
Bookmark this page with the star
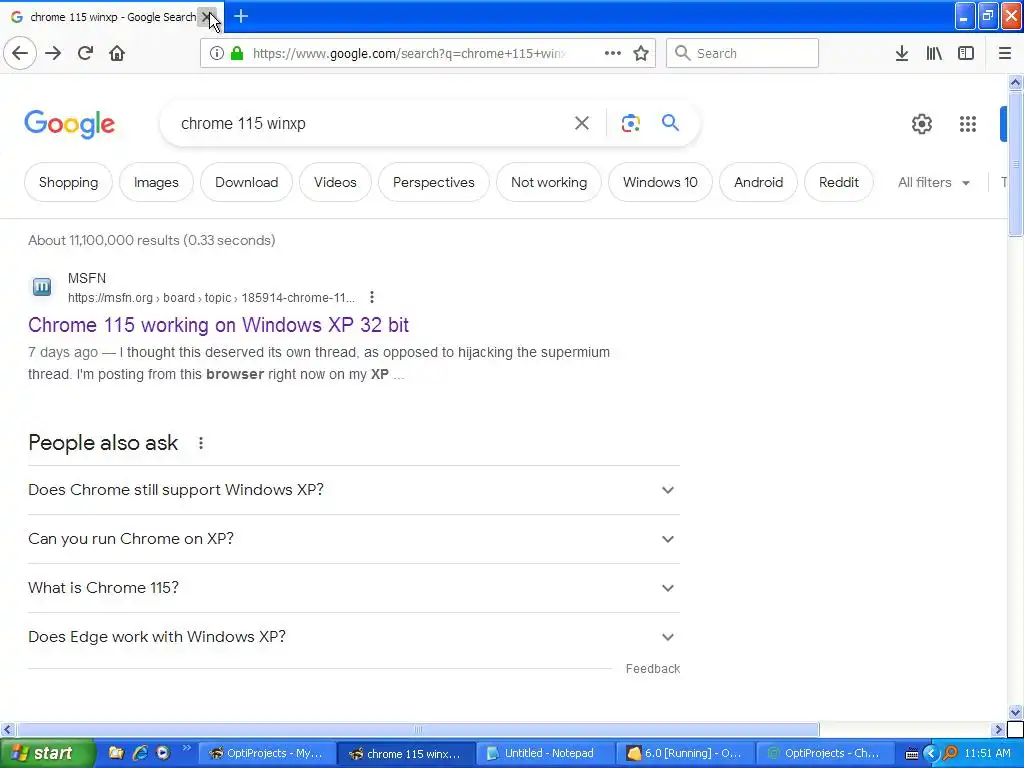[641, 53]
